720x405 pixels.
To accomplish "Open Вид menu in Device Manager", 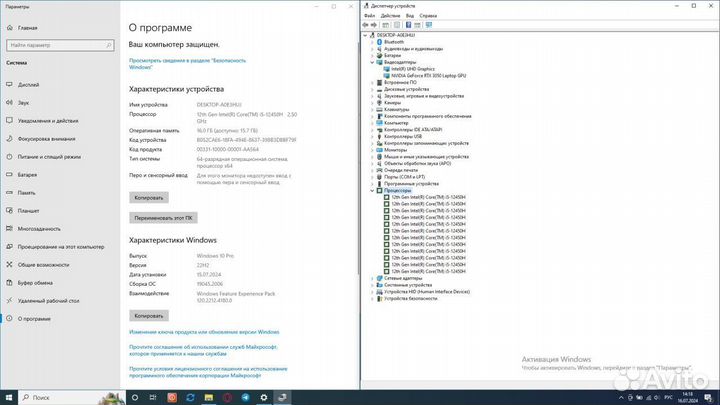I will (410, 16).
